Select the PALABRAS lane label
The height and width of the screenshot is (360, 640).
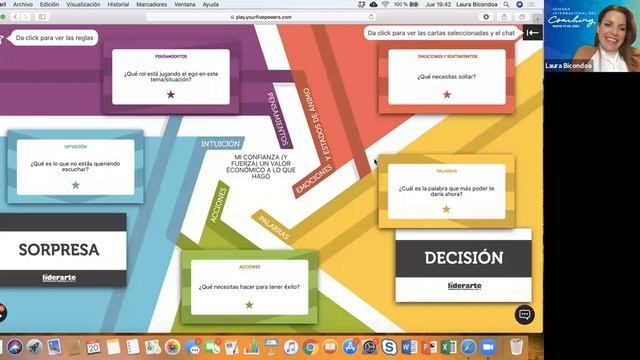(274, 227)
